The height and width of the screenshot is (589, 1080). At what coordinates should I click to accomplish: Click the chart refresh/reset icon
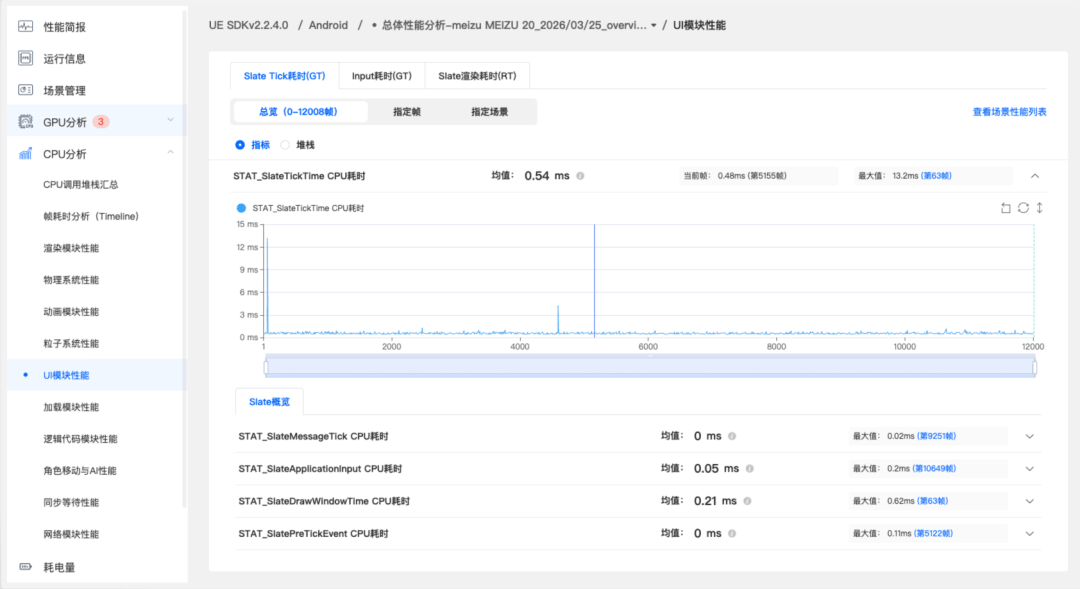[1024, 208]
